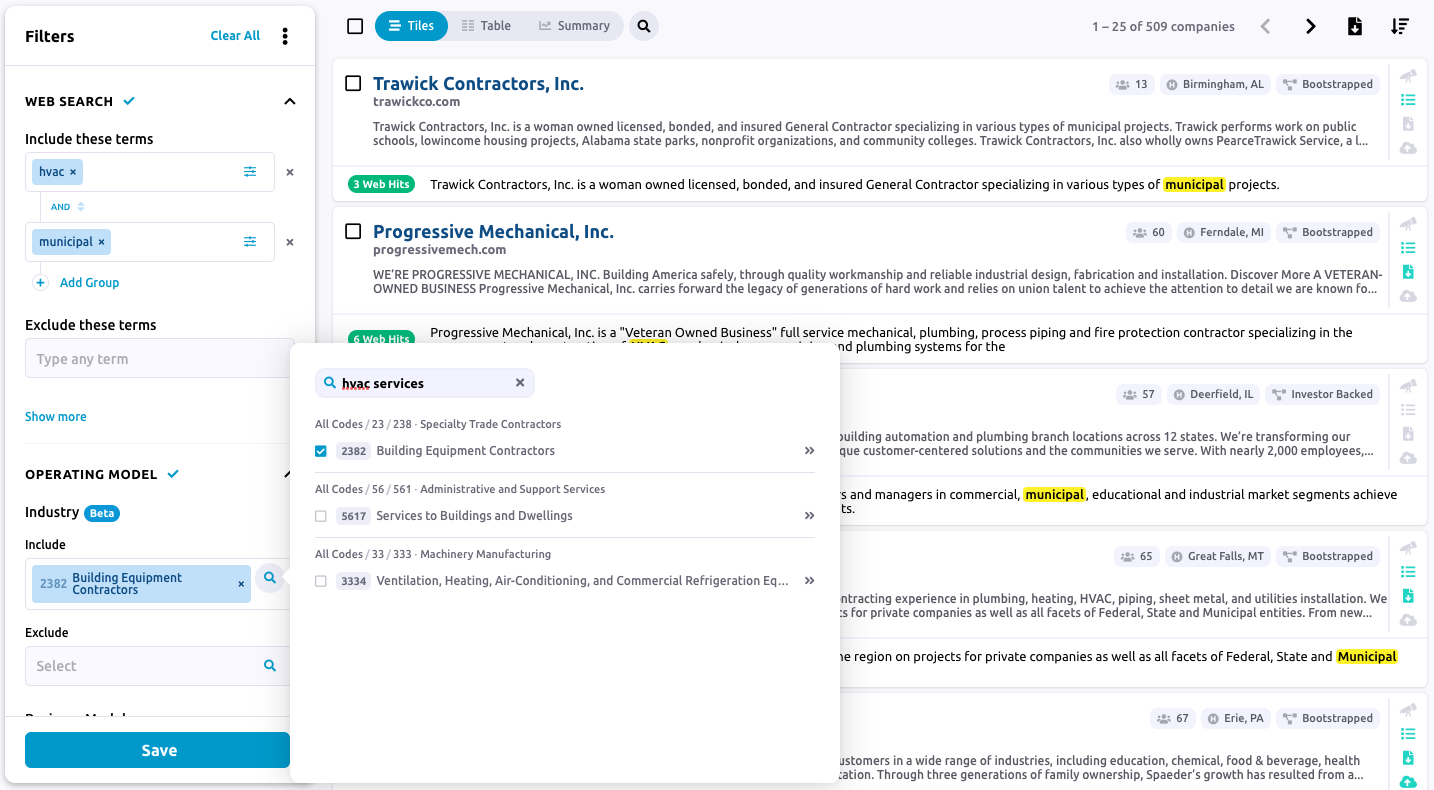The image size is (1434, 790).
Task: Remove the 2382 Building Equipment Contractors chip
Action: coord(241,584)
